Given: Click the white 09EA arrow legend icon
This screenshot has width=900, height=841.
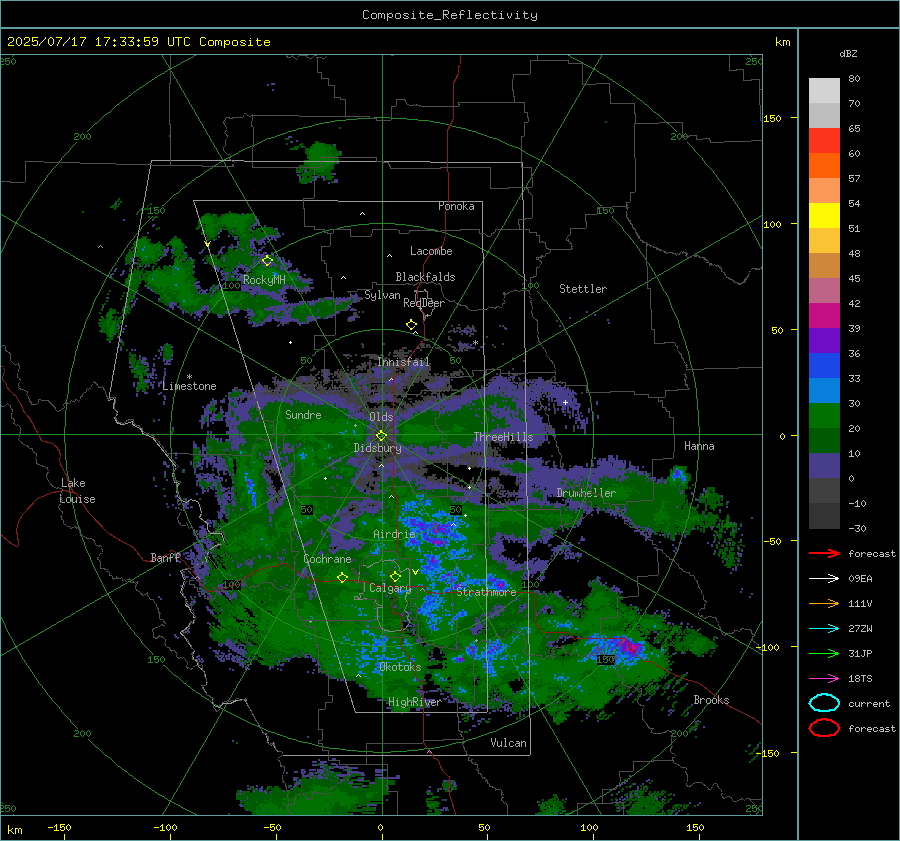Looking at the screenshot, I should [824, 578].
